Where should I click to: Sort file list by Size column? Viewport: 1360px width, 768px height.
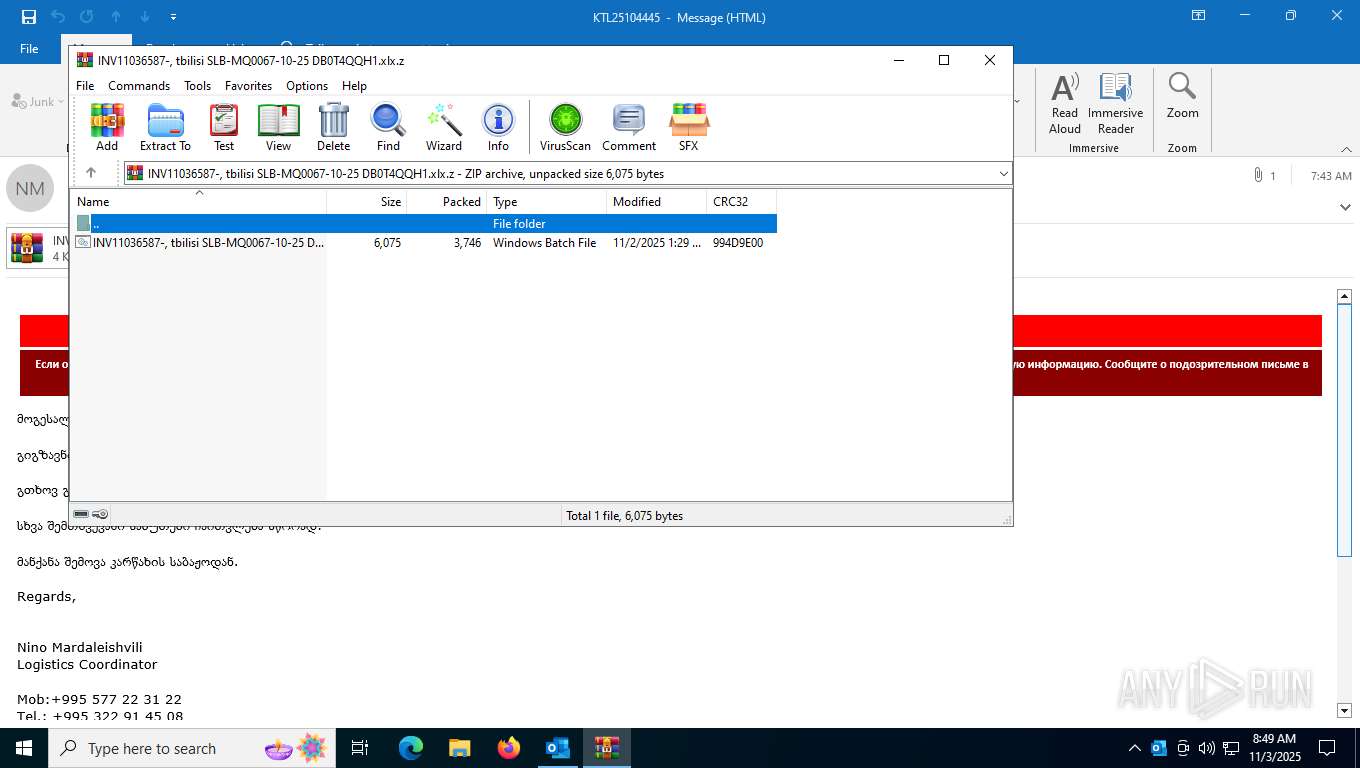[367, 201]
